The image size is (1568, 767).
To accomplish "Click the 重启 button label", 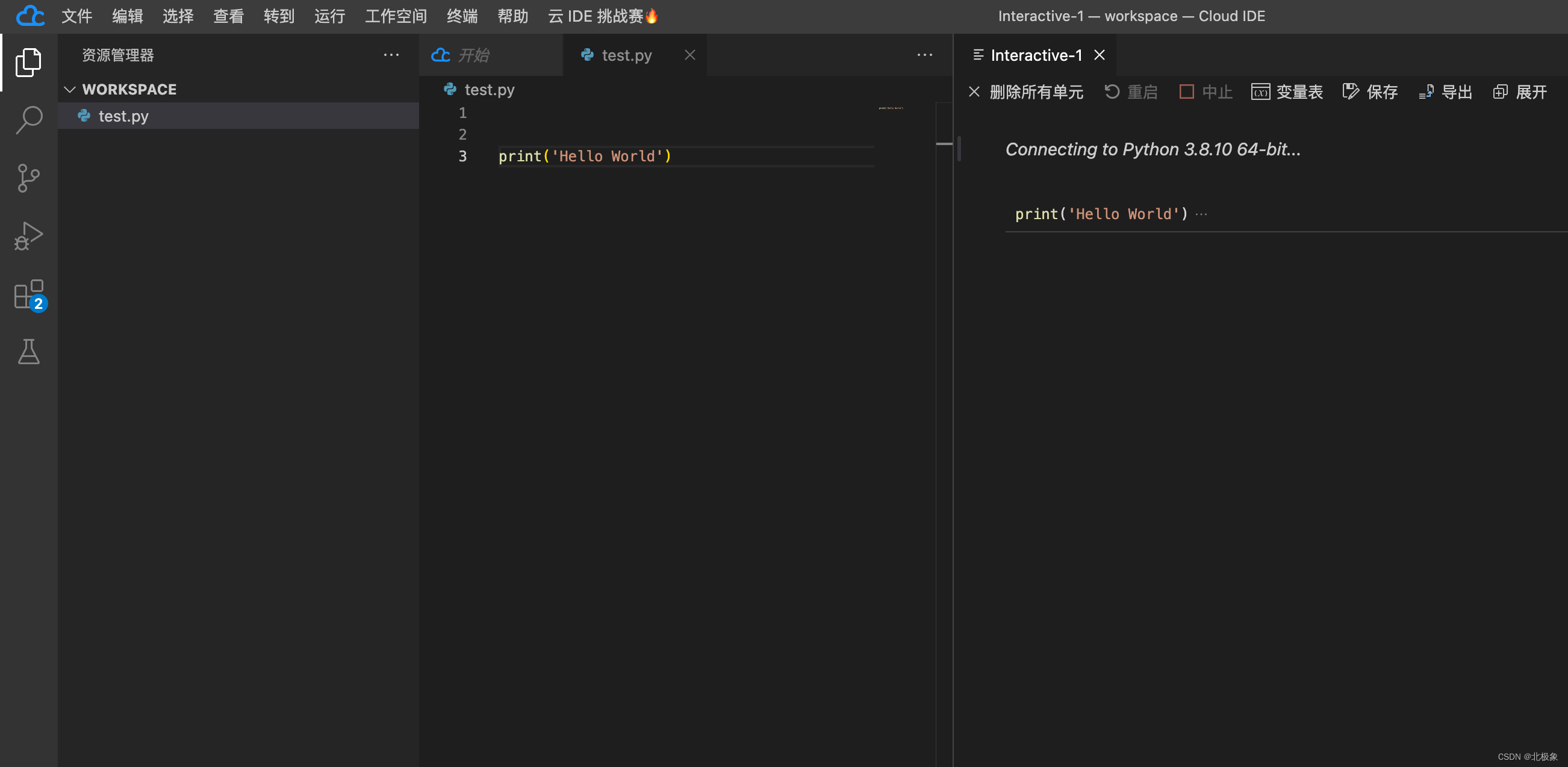I will pyautogui.click(x=1142, y=92).
